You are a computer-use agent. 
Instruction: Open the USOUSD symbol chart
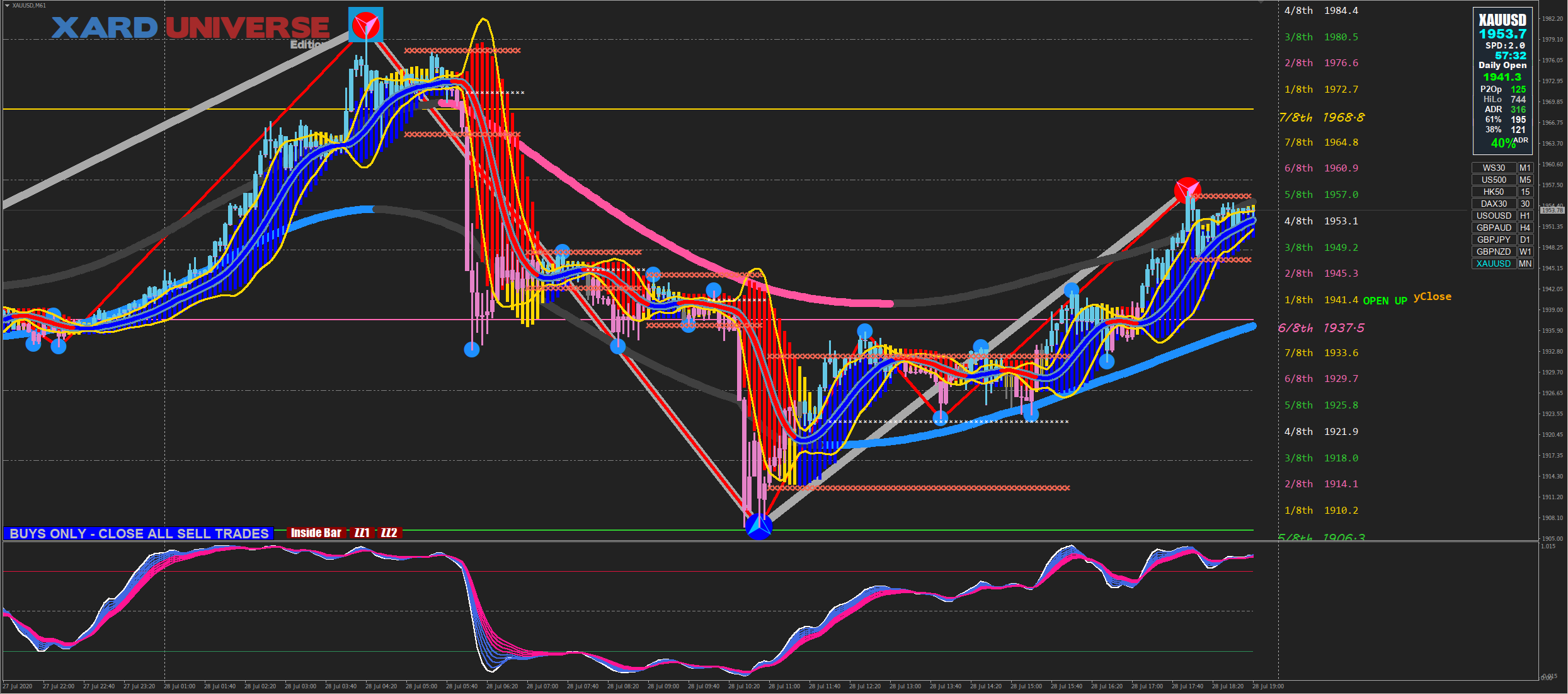(x=1493, y=216)
